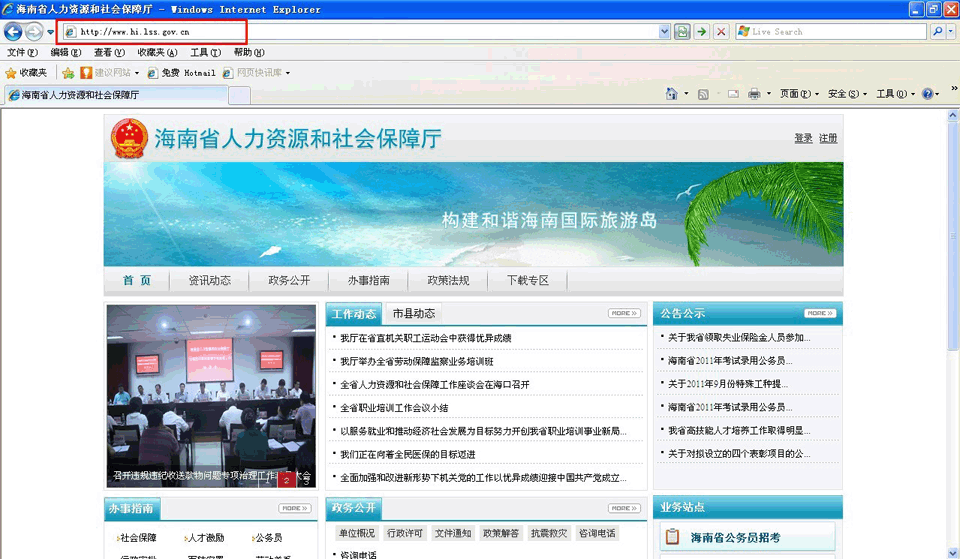Click the add to favorites bar icon

[x=68, y=73]
